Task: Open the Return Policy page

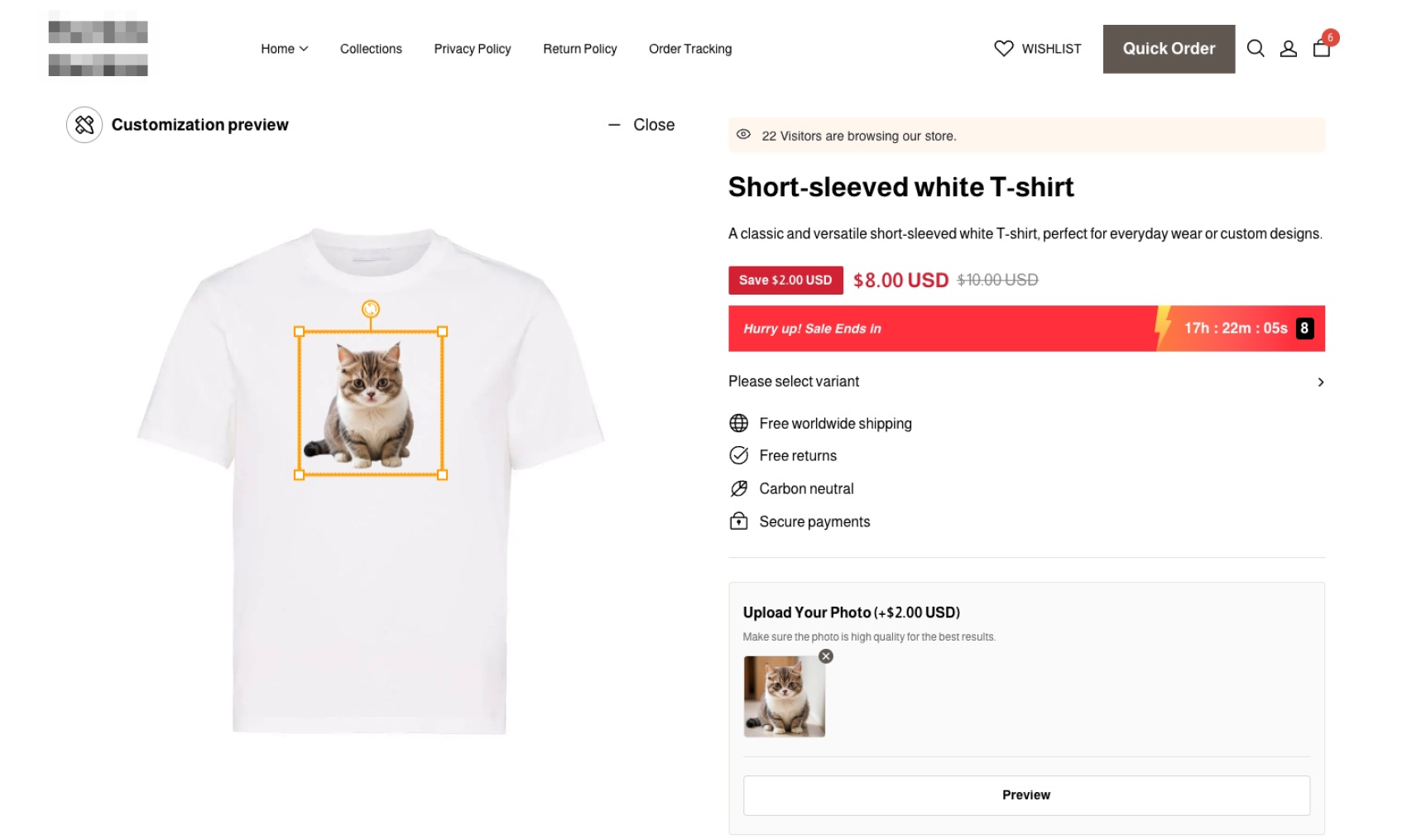Action: 579,49
